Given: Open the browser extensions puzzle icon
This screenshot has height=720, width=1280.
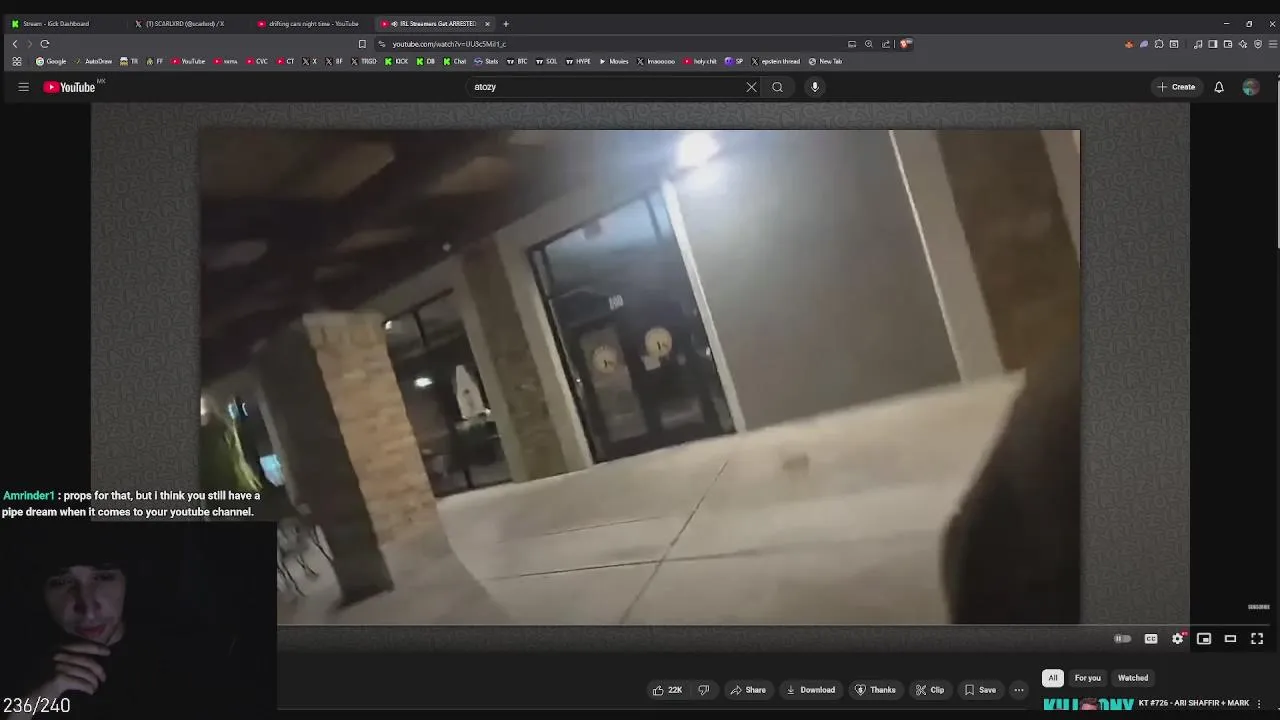Looking at the screenshot, I should click(1159, 44).
